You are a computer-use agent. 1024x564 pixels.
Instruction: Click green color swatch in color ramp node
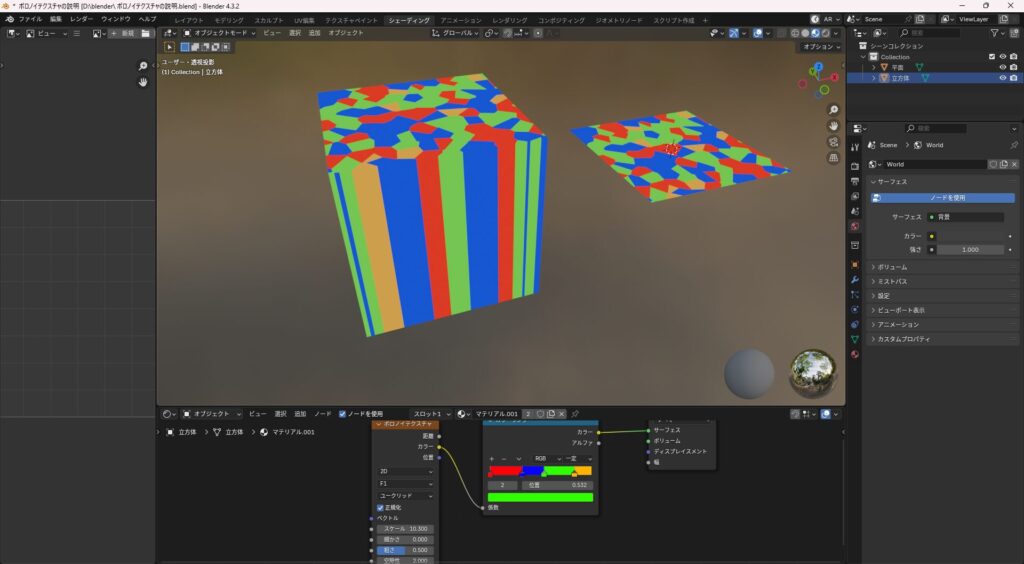(x=540, y=497)
